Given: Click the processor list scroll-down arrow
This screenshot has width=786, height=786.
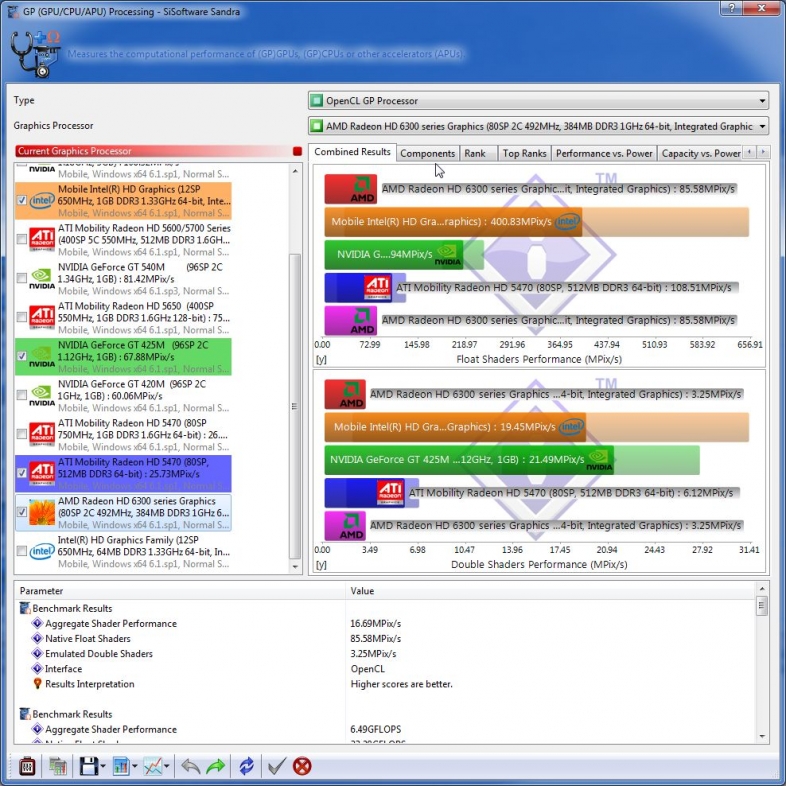Looking at the screenshot, I should coord(295,566).
